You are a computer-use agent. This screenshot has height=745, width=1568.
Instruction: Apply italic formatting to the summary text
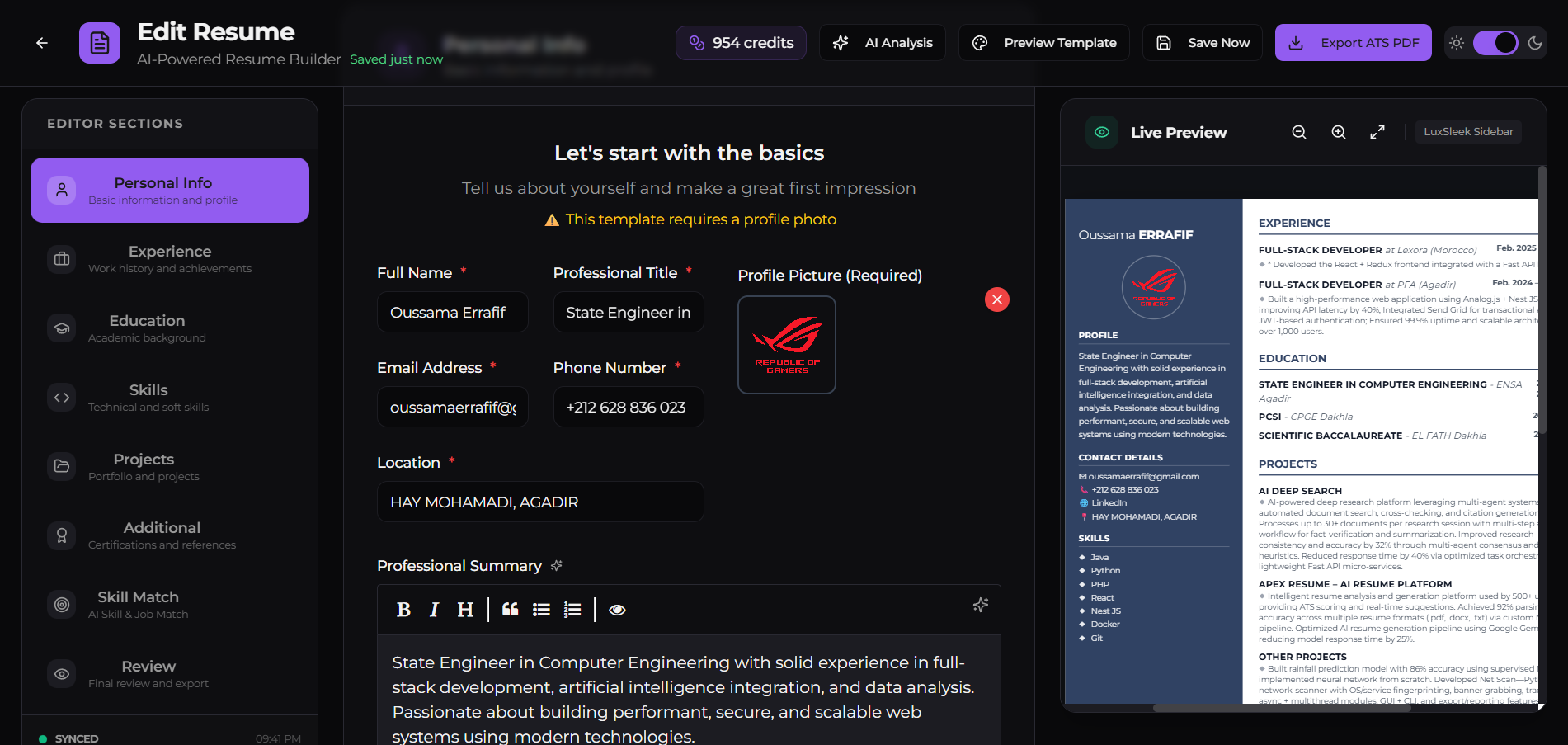coord(434,610)
